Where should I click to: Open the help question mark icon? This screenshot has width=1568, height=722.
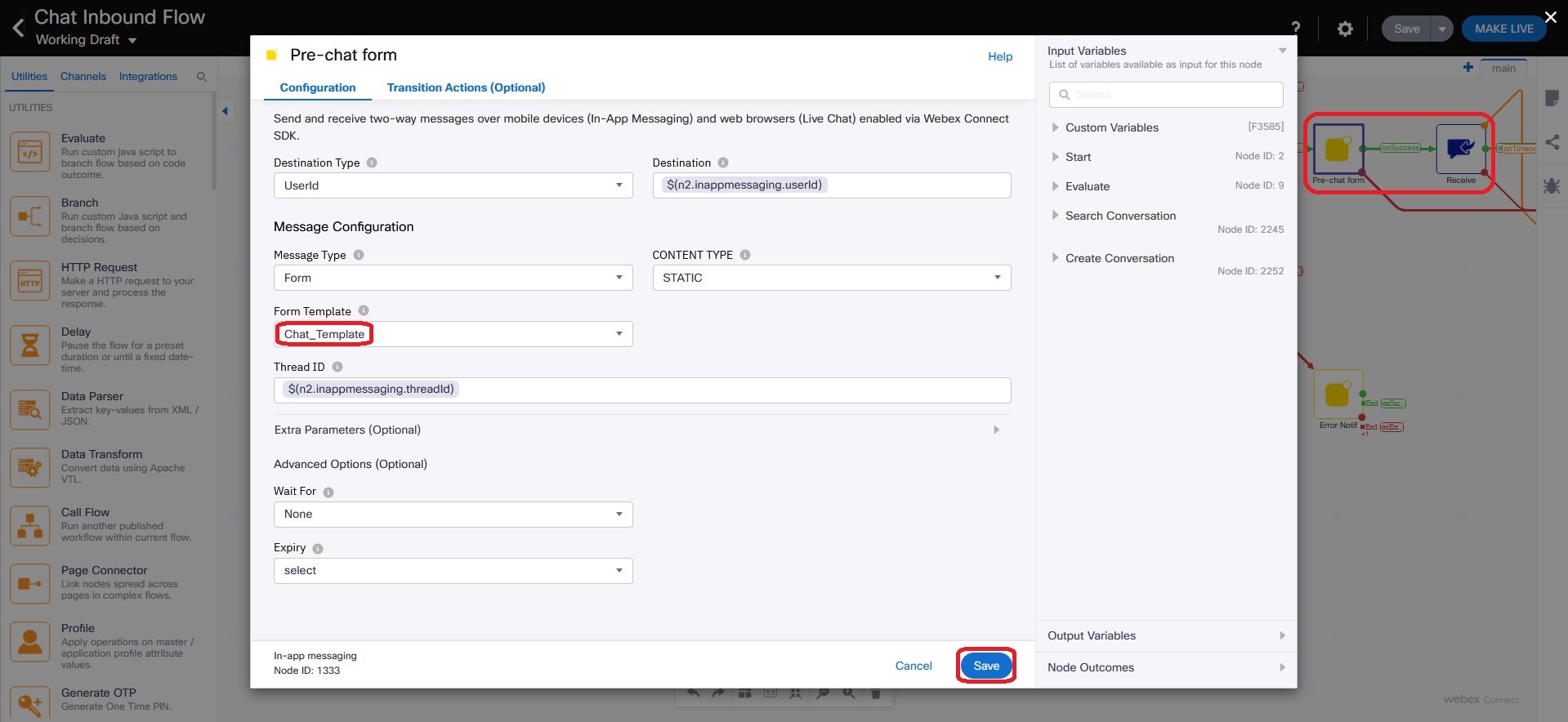pyautogui.click(x=1296, y=28)
